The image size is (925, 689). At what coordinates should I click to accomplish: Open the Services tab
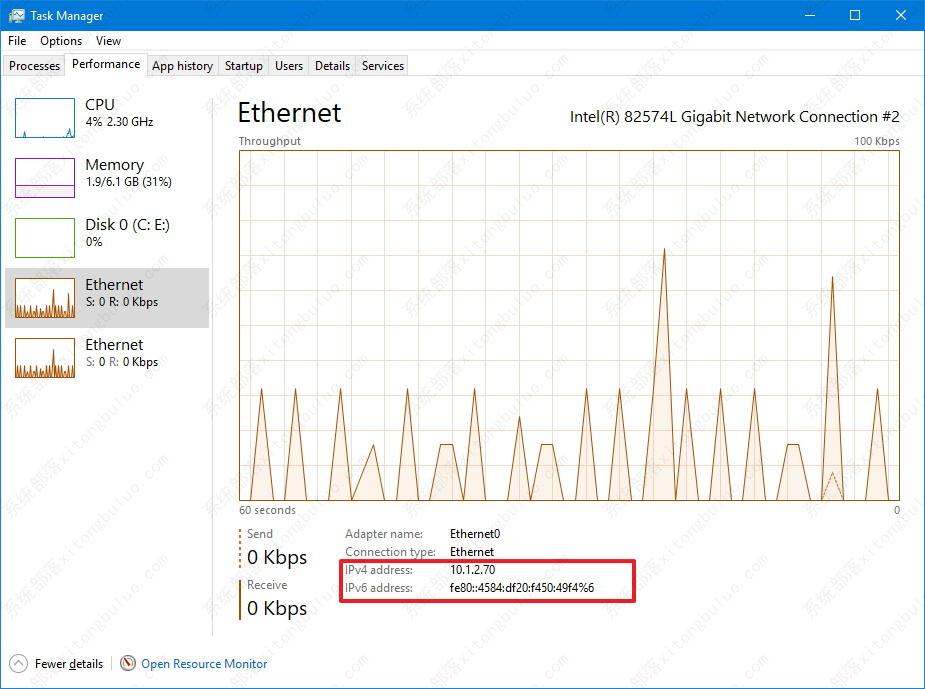click(381, 65)
